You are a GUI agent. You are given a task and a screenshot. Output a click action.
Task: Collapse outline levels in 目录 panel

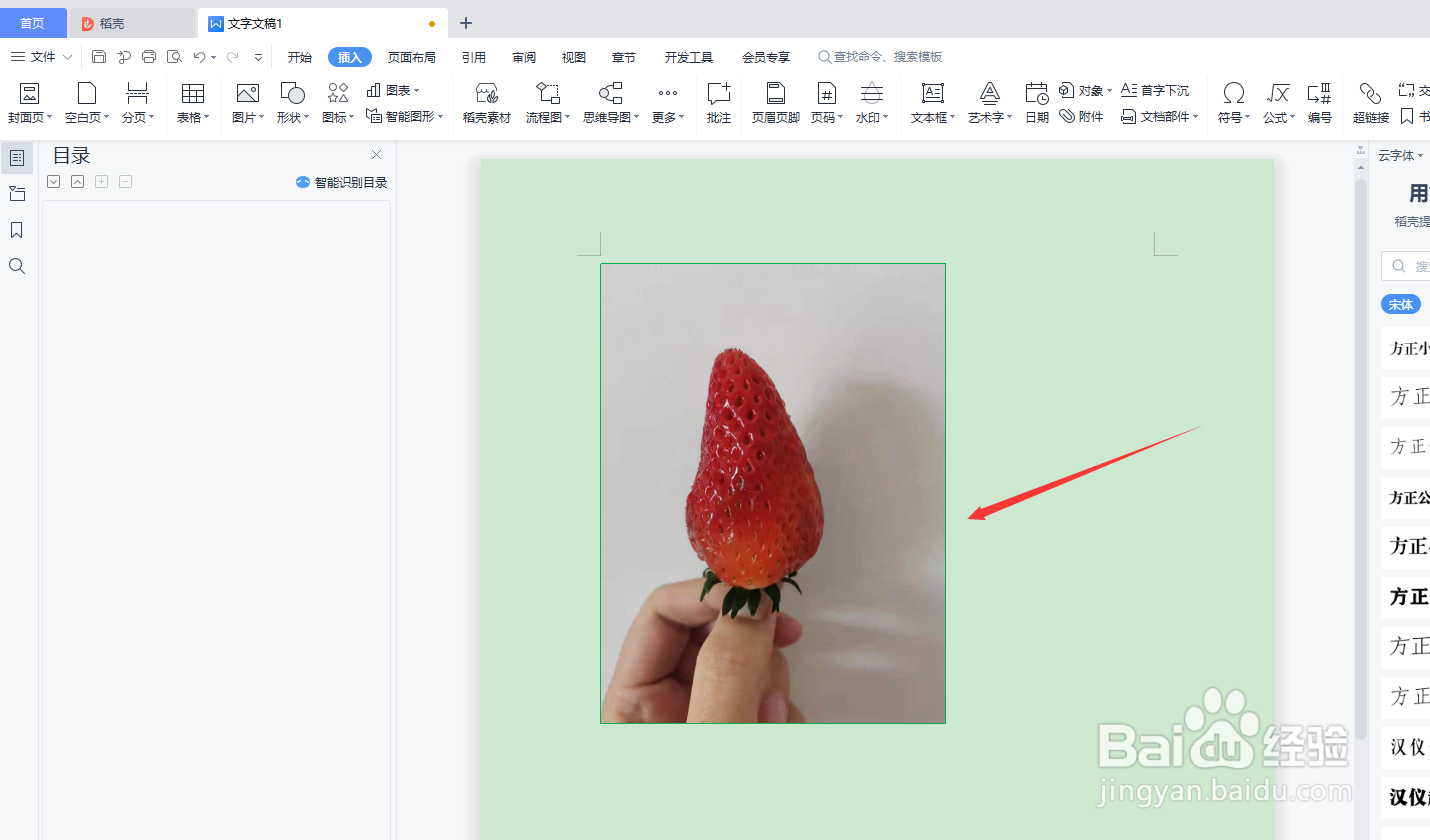(x=77, y=181)
